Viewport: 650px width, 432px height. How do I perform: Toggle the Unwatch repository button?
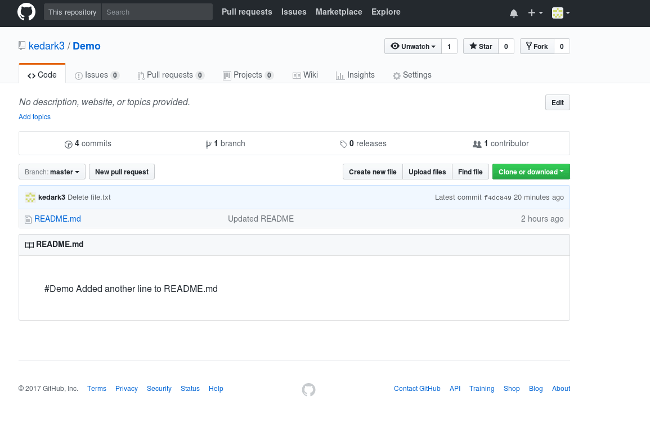(x=412, y=46)
